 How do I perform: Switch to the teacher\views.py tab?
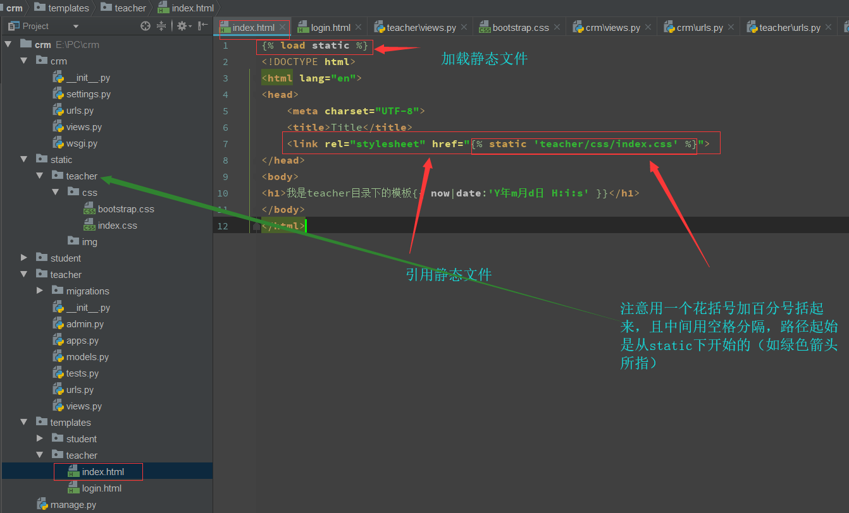[421, 27]
